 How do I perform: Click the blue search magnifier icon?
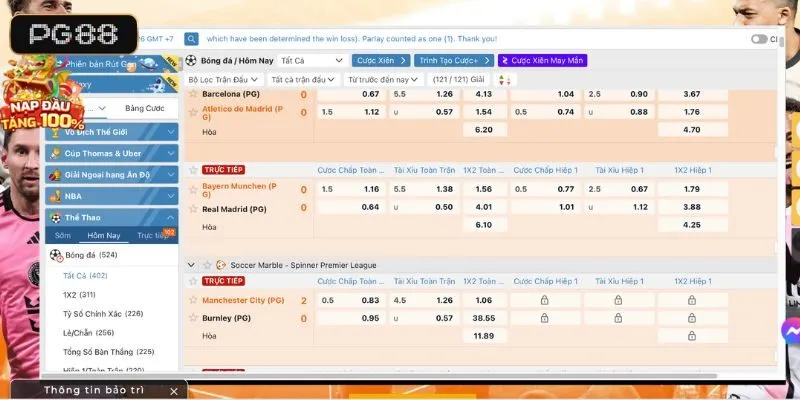[191, 39]
